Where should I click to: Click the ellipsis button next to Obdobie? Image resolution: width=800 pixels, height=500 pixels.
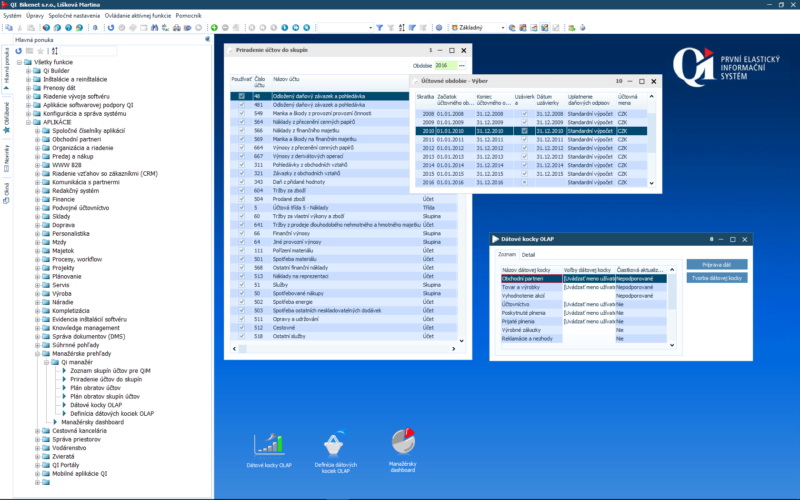coord(462,65)
